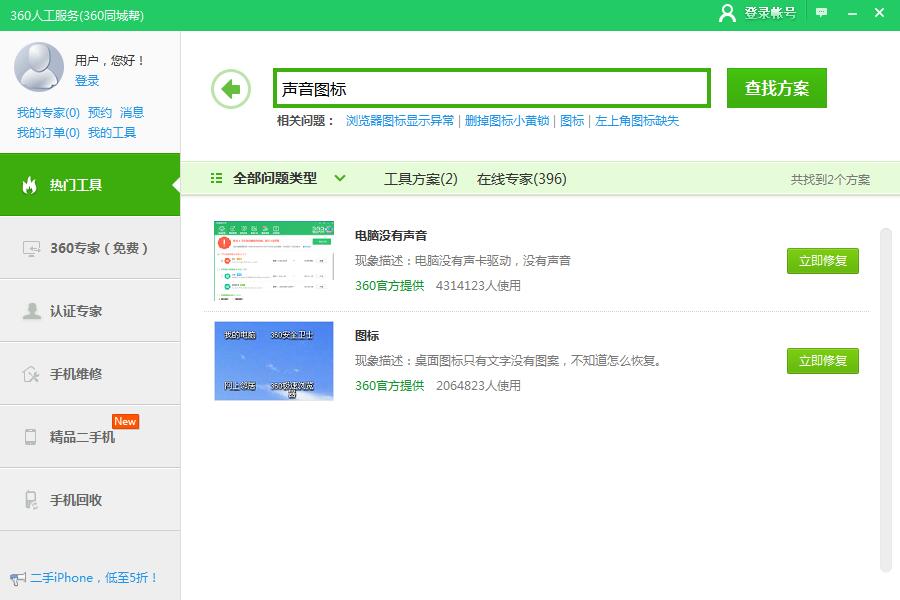Click the 4314123人使用 usage count
Image resolution: width=900 pixels, height=600 pixels.
(478, 285)
